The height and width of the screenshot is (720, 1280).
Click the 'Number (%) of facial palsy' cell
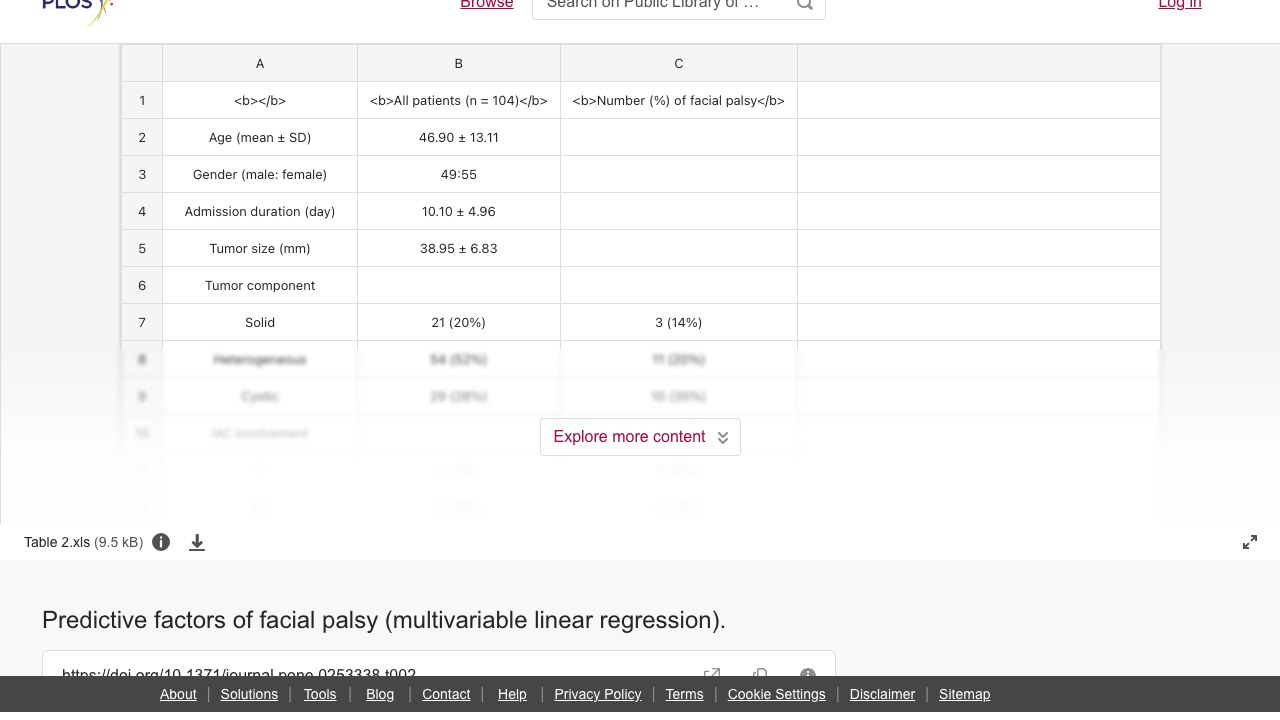click(x=679, y=100)
